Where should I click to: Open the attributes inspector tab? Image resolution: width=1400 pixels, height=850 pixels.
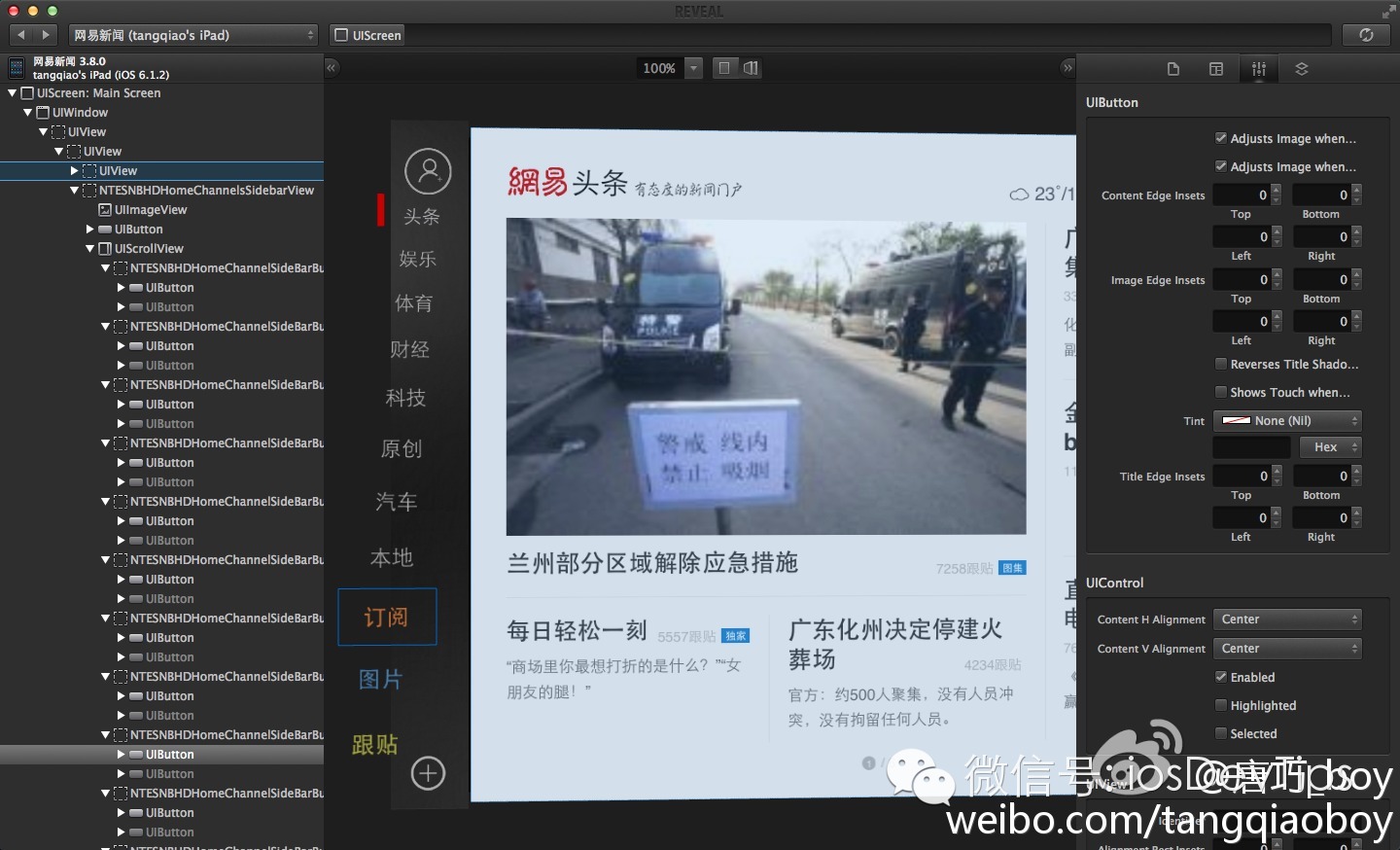click(x=1259, y=69)
